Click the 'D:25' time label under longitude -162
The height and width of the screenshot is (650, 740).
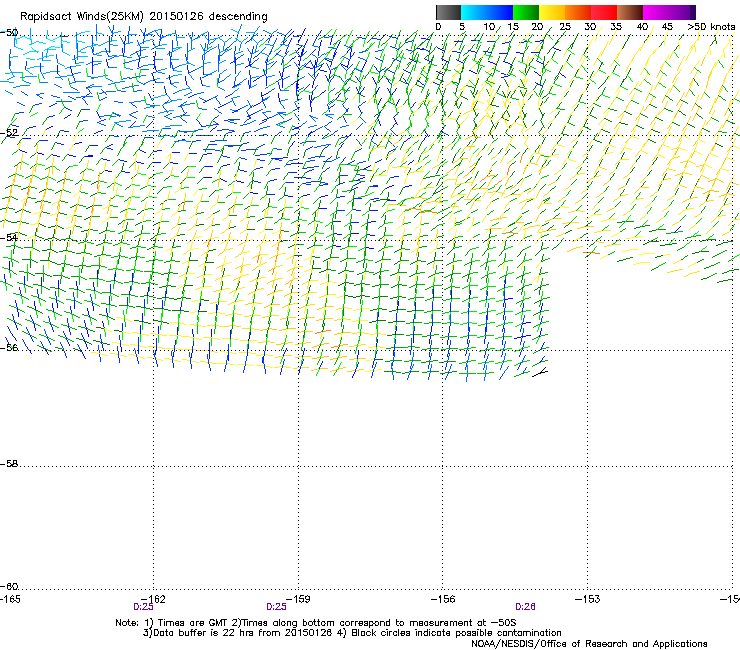click(143, 607)
